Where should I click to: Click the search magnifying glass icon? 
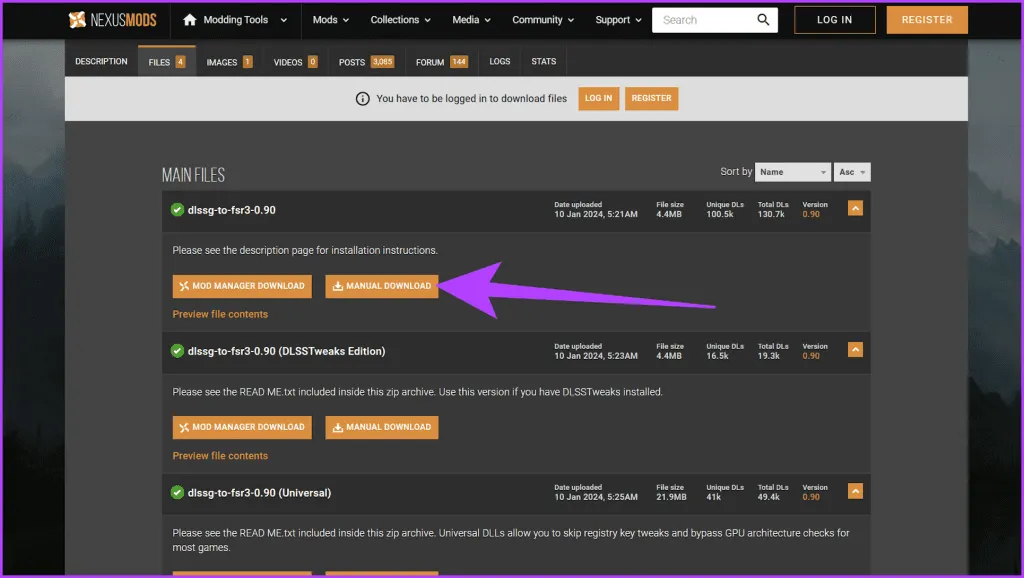pos(763,20)
